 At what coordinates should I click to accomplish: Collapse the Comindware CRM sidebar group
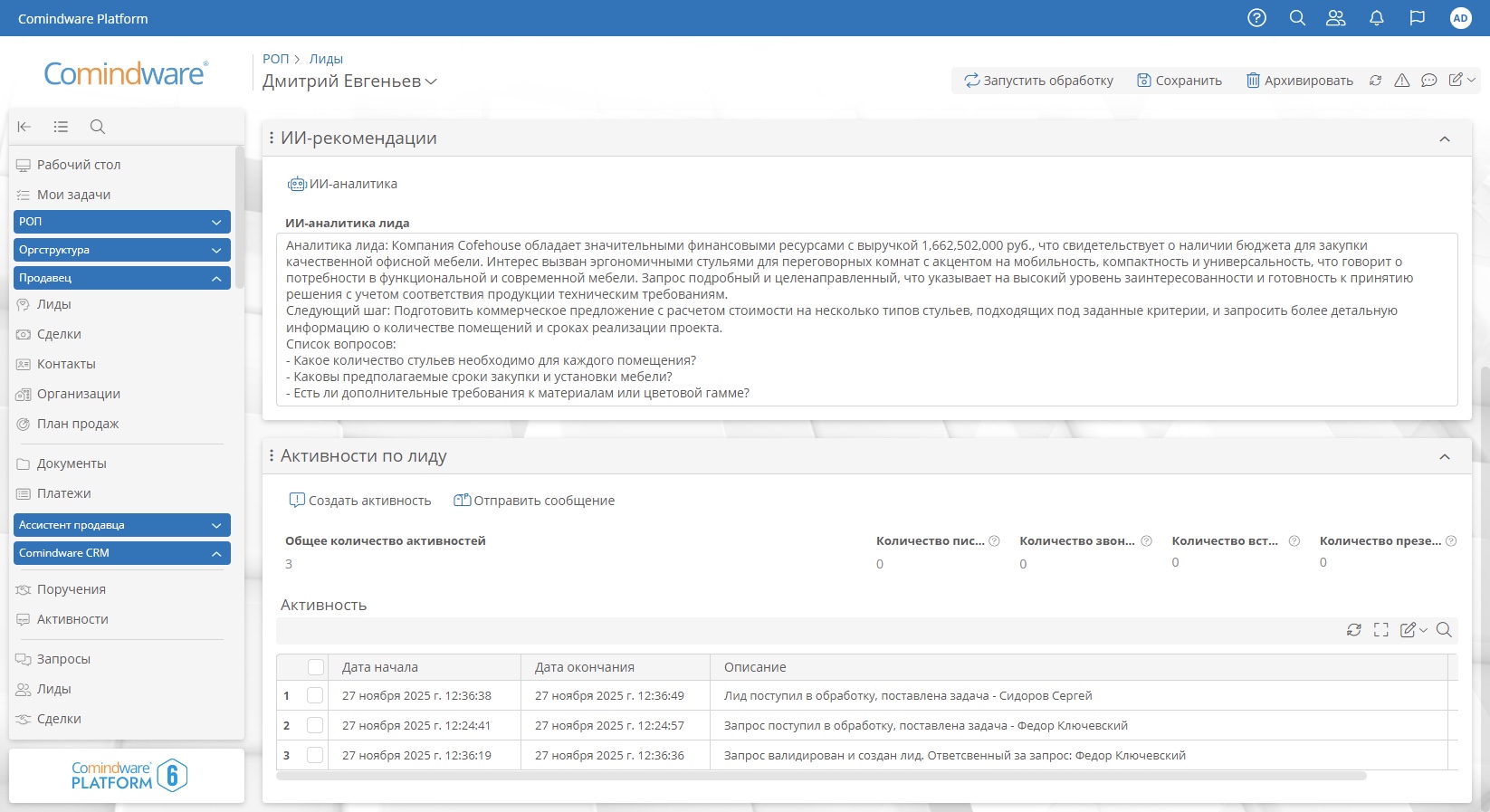point(122,553)
